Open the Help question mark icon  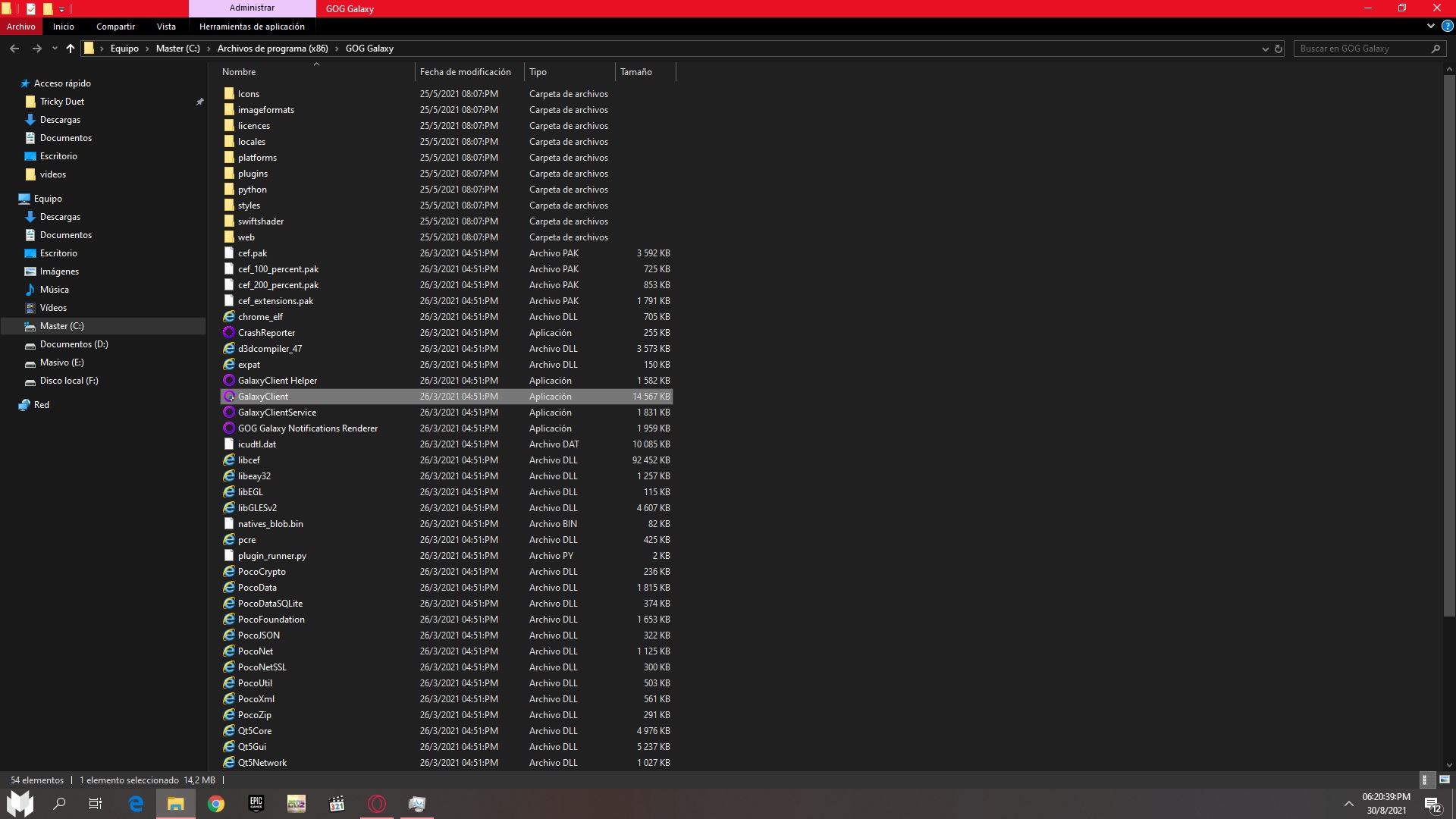[x=1447, y=26]
